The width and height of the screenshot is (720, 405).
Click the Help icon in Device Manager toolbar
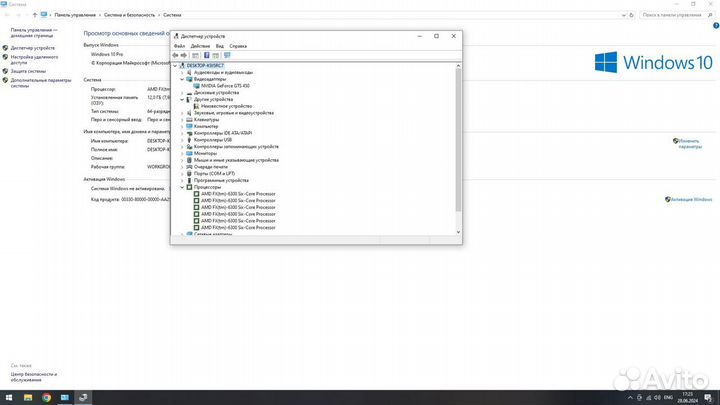point(206,55)
